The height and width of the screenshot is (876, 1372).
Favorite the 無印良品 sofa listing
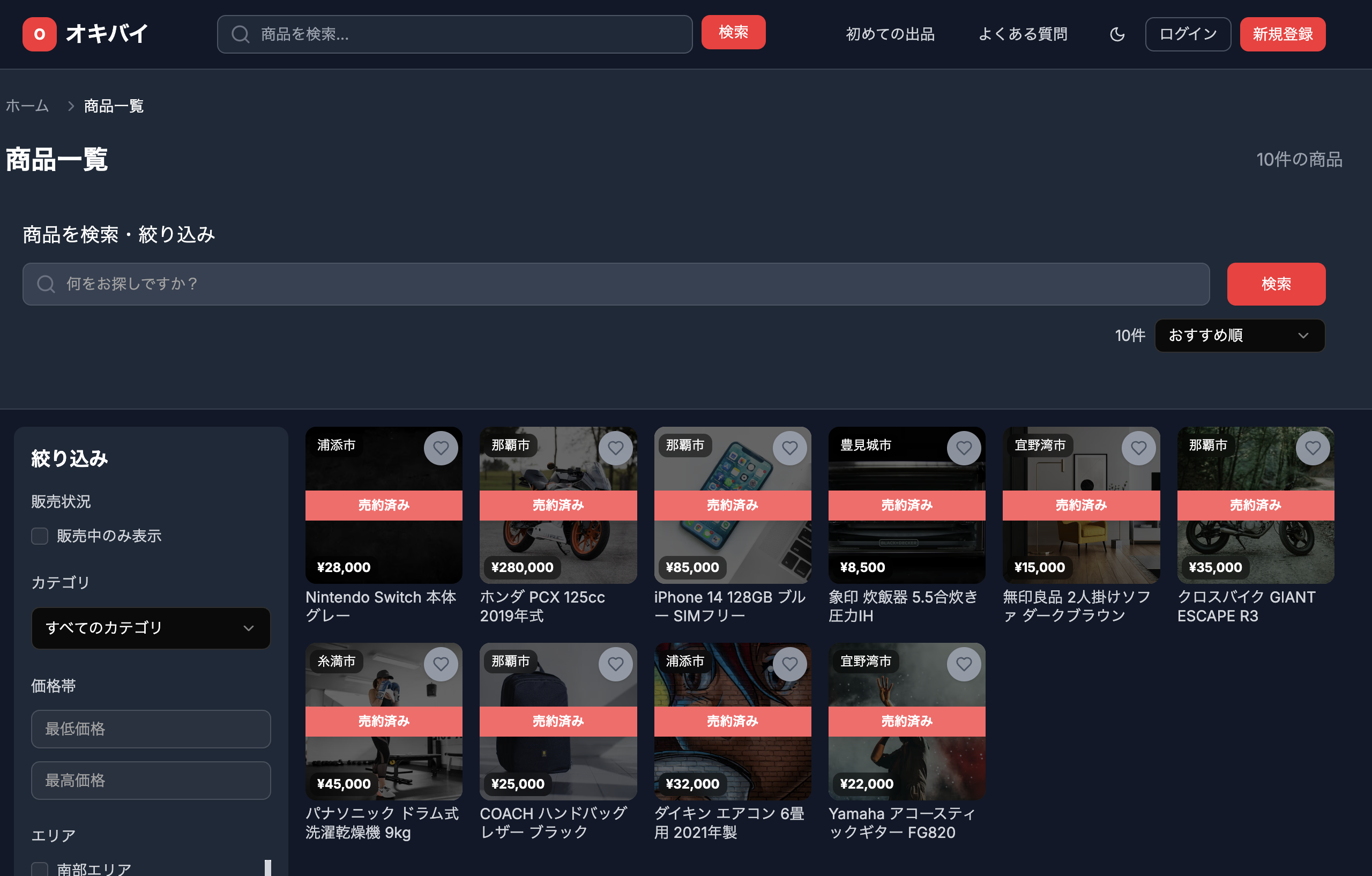coord(1138,448)
